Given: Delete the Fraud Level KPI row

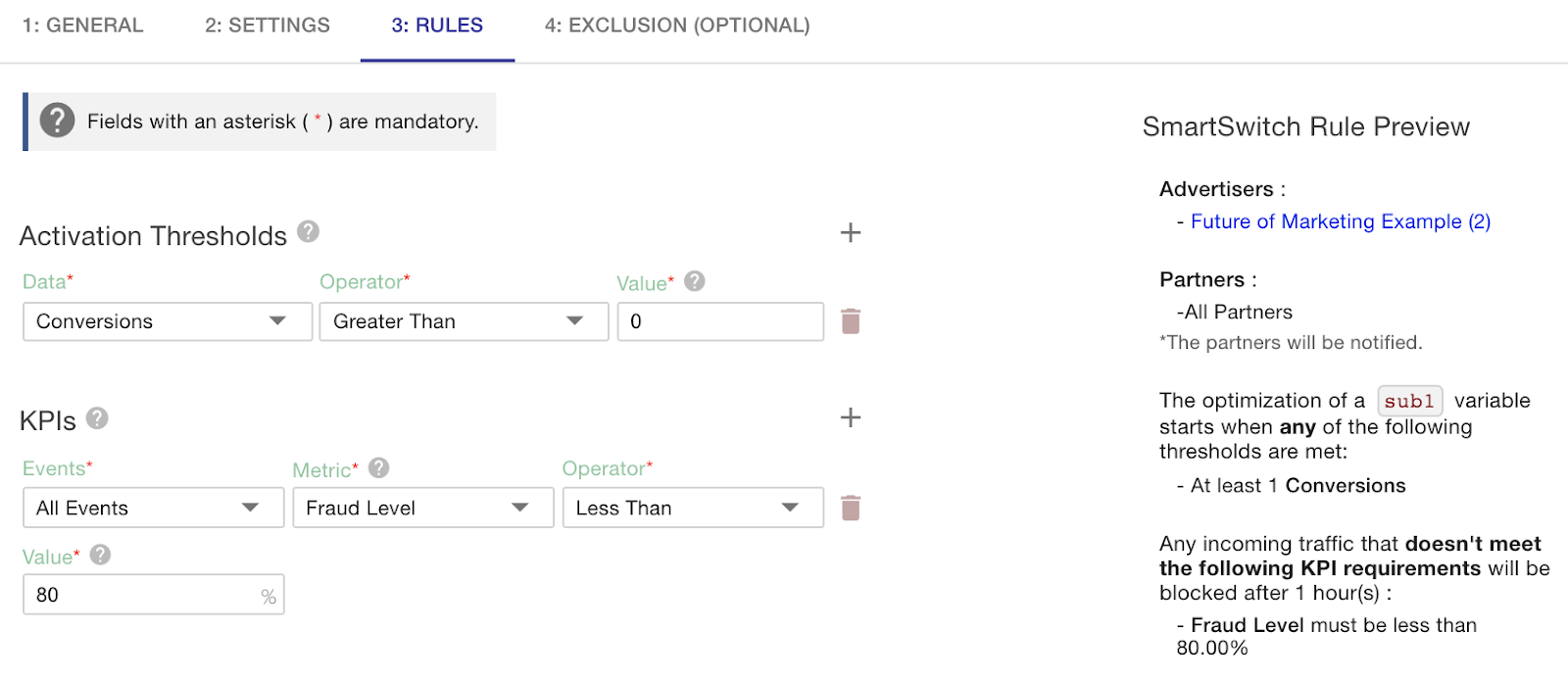Looking at the screenshot, I should click(851, 508).
